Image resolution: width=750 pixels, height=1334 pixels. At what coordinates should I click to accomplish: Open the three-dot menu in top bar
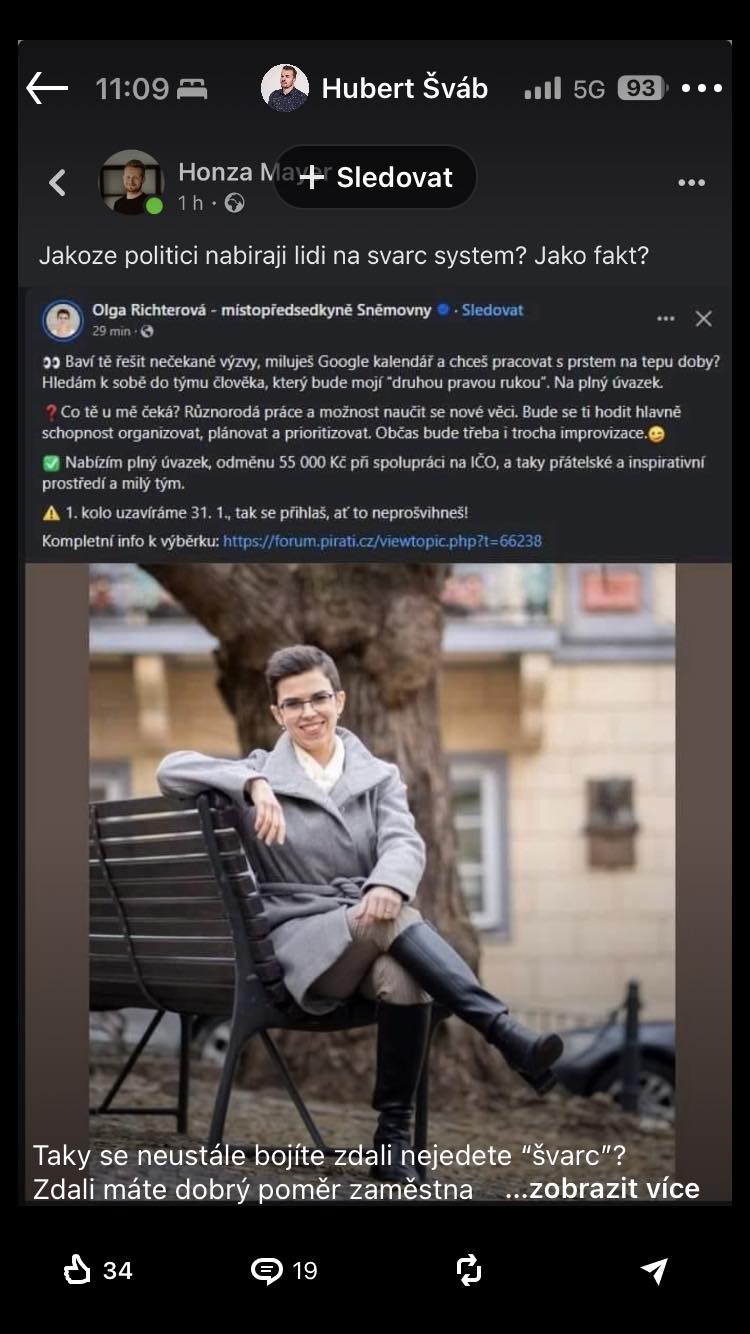[x=702, y=89]
